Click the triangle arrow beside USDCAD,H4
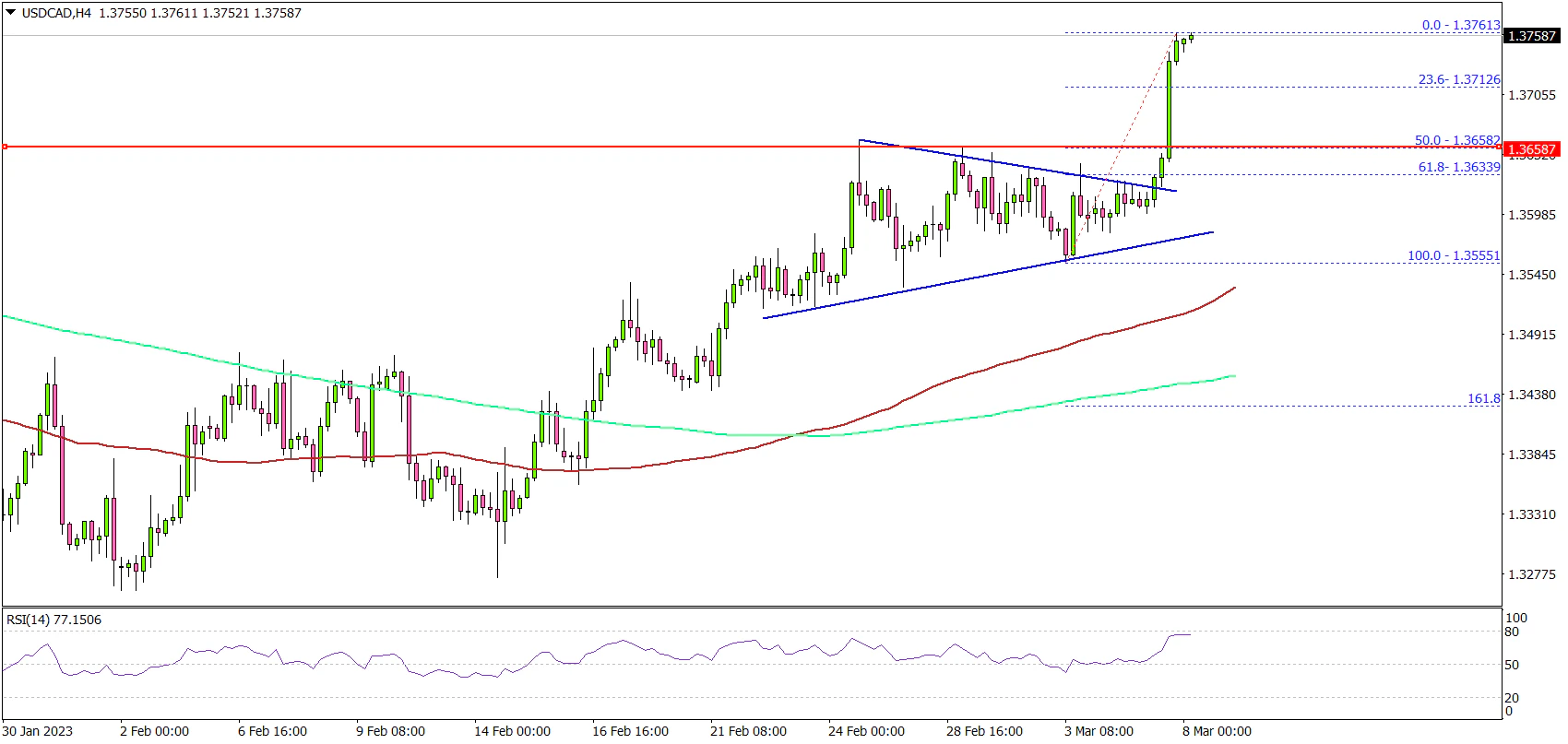The width and height of the screenshot is (1568, 744). [11, 14]
